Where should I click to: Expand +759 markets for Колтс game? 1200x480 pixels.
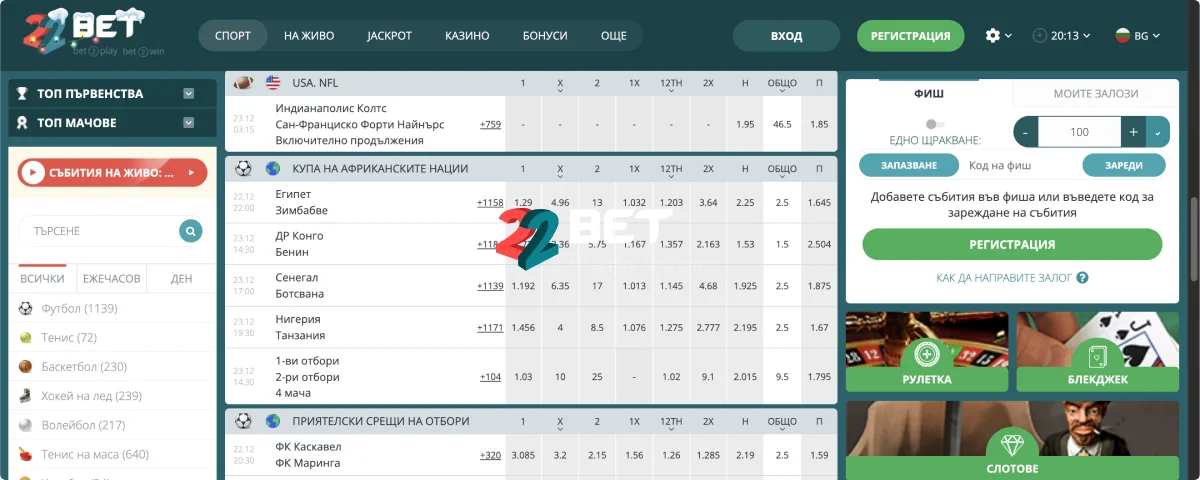pos(490,125)
